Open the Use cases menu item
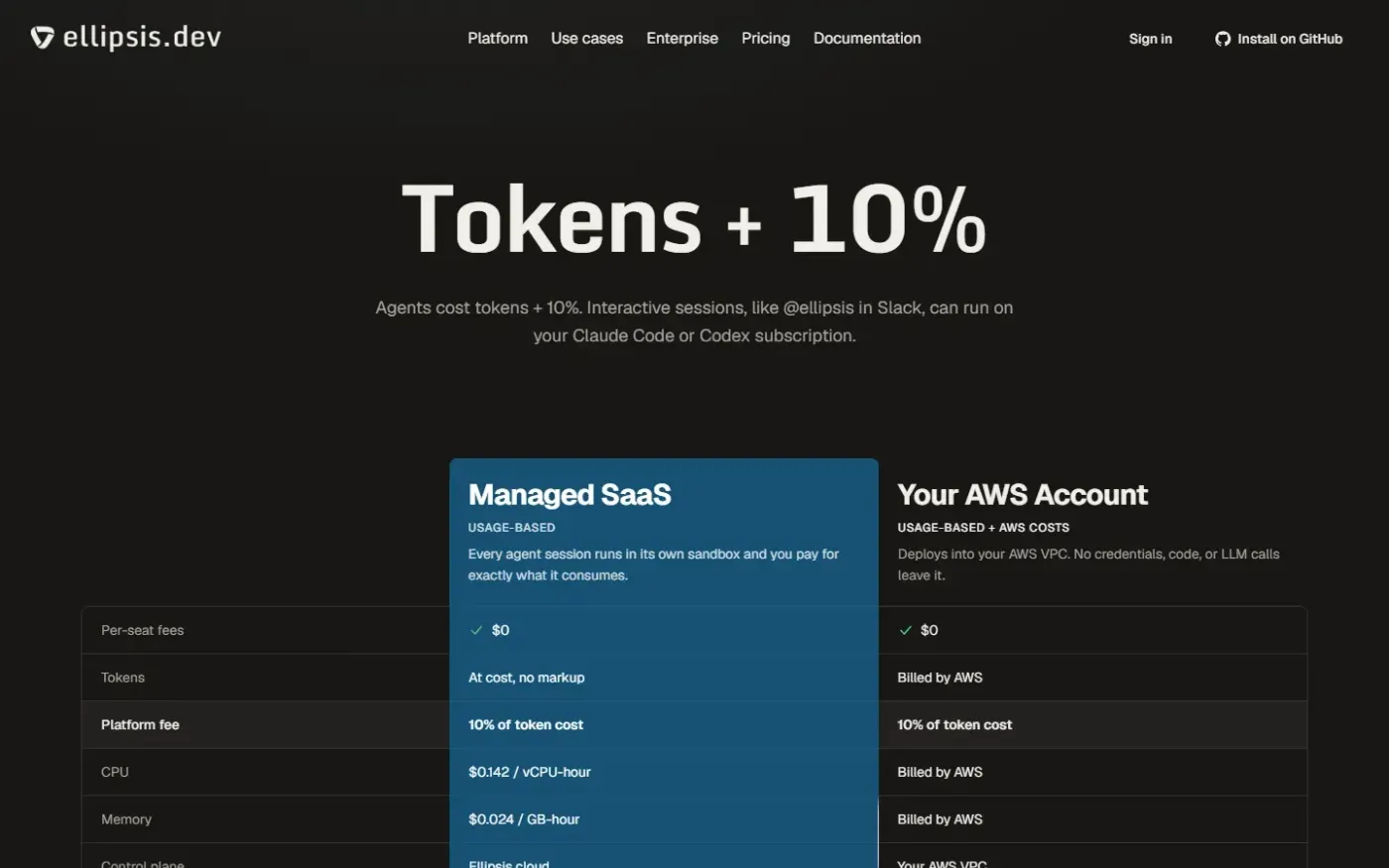The width and height of the screenshot is (1389, 868). 587,38
